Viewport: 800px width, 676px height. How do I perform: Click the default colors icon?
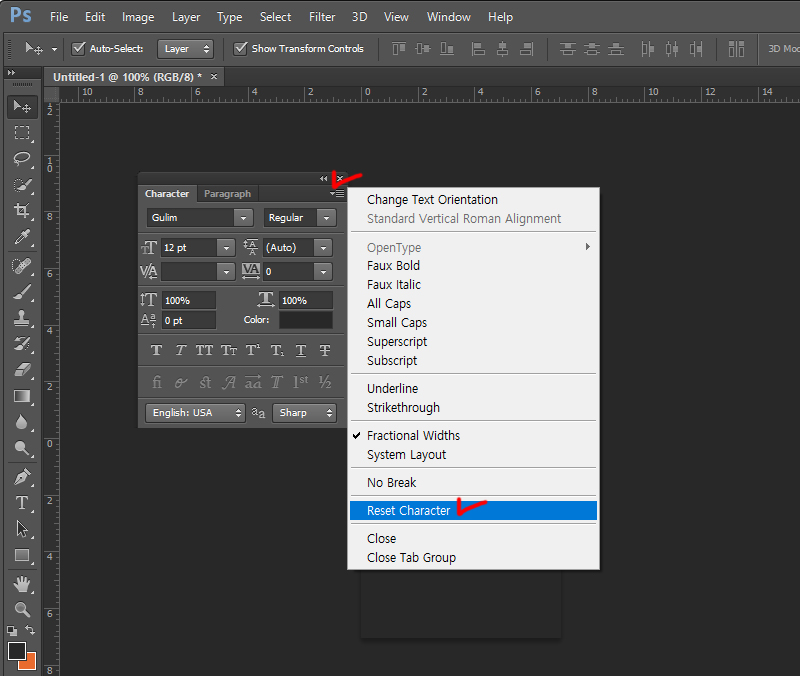[12, 631]
